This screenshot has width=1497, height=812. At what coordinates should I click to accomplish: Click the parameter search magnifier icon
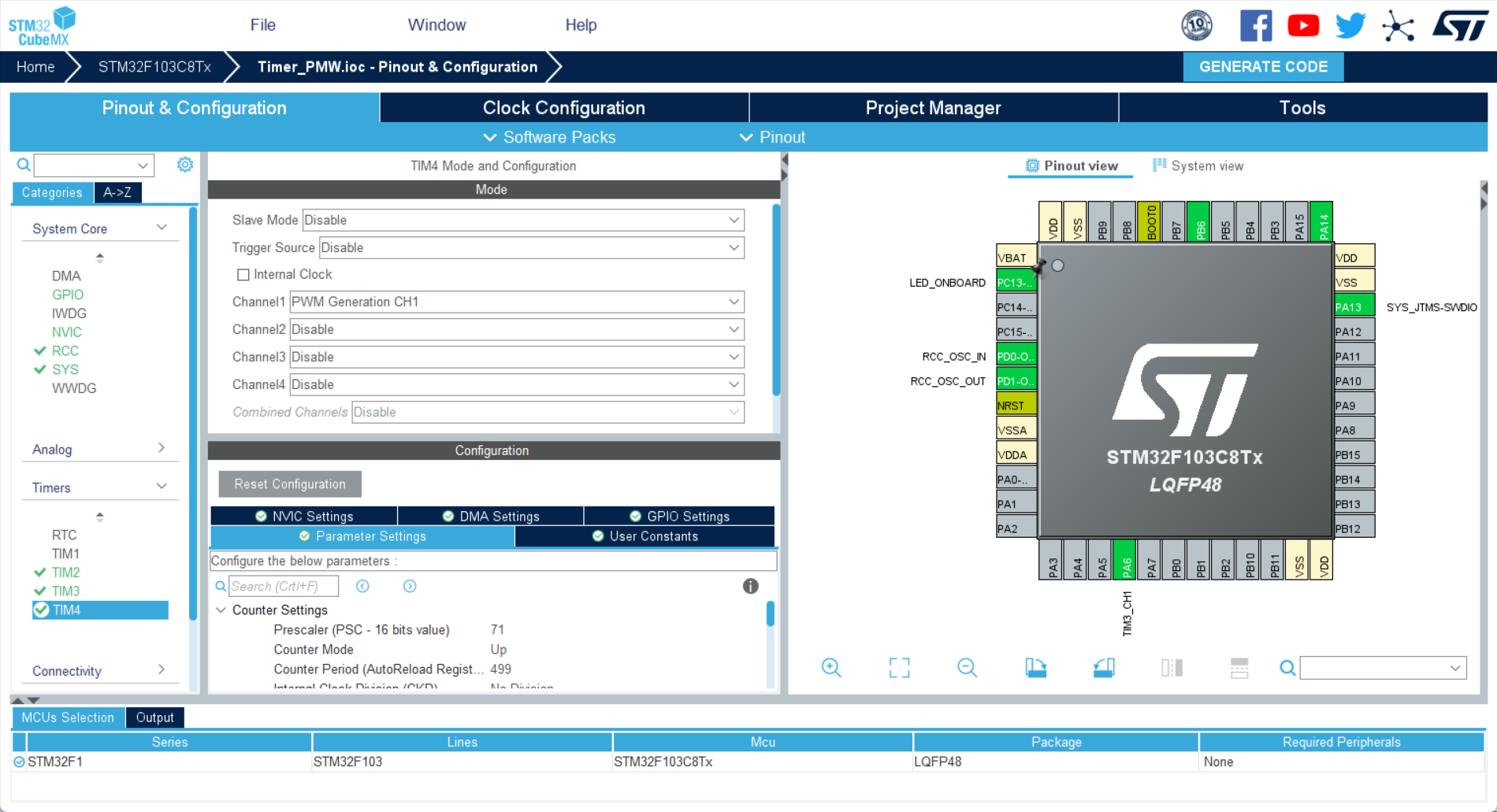coord(221,586)
